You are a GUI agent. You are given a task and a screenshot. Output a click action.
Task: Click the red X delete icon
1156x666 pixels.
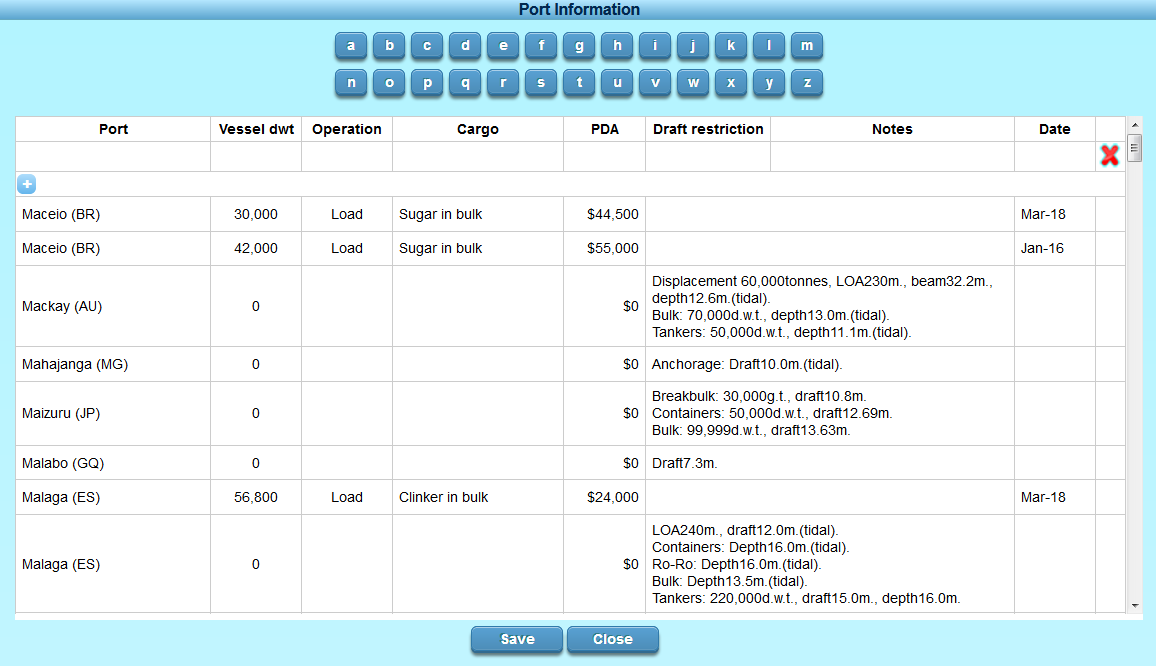click(x=1110, y=155)
